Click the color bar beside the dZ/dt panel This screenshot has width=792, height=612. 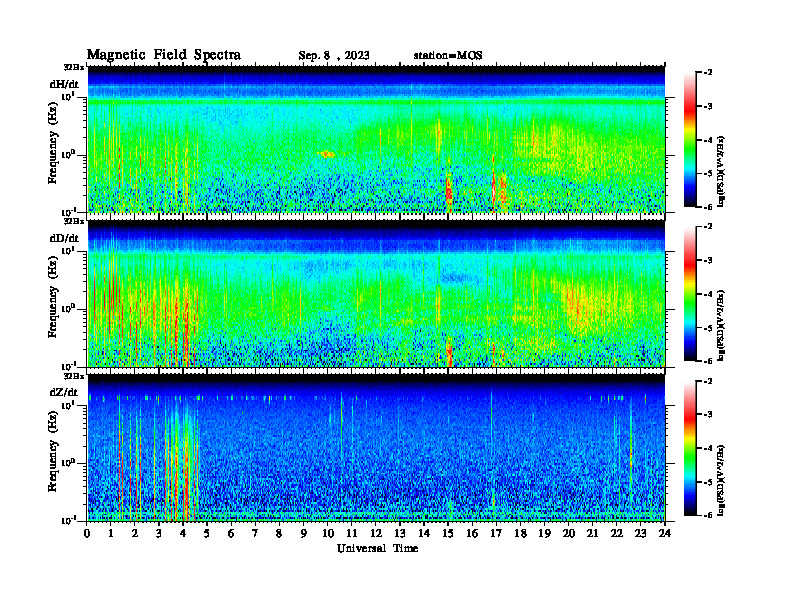pyautogui.click(x=690, y=448)
